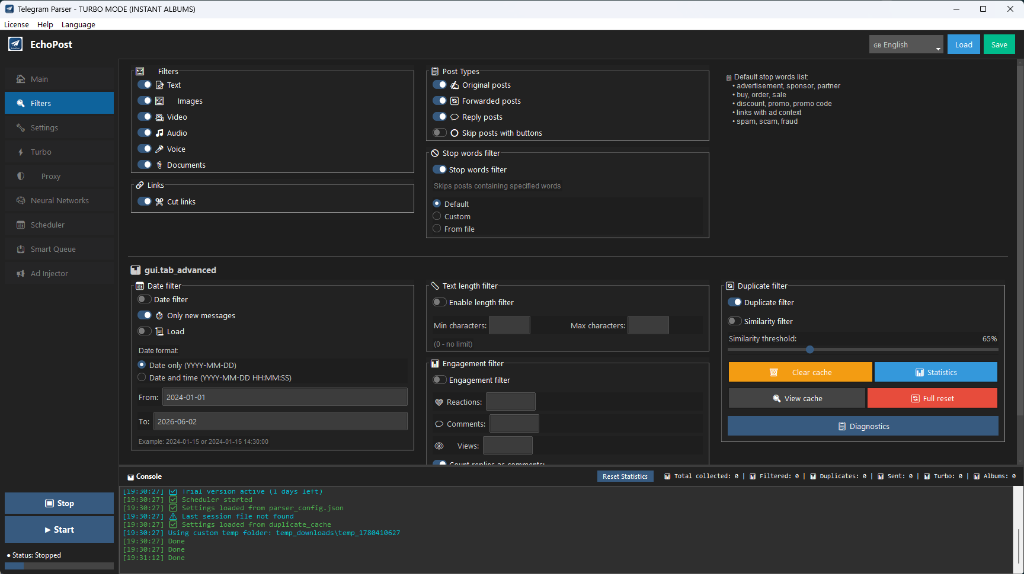Click the Reset Statistics button
The width and height of the screenshot is (1024, 574).
tap(625, 477)
